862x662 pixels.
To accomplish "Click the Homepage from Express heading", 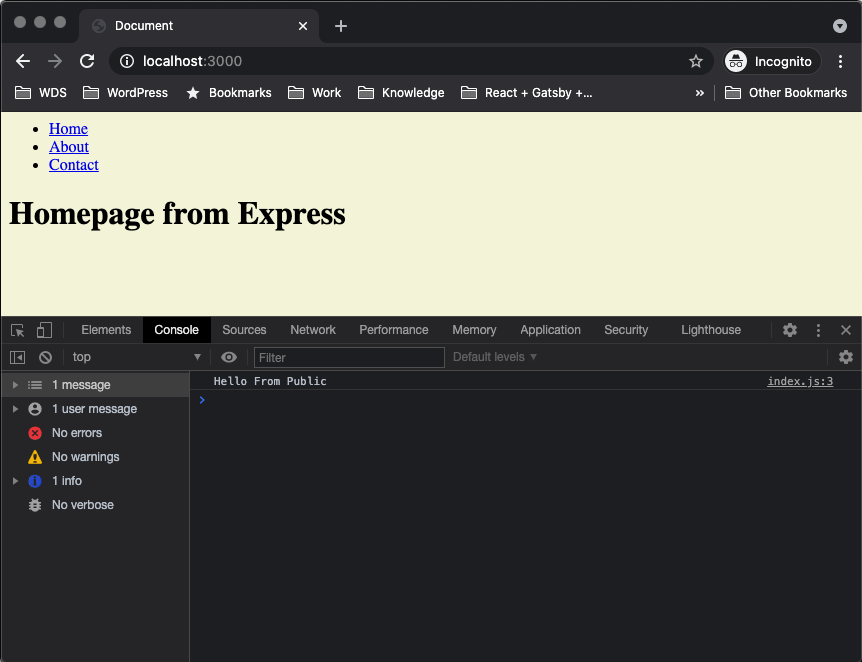I will click(x=178, y=214).
